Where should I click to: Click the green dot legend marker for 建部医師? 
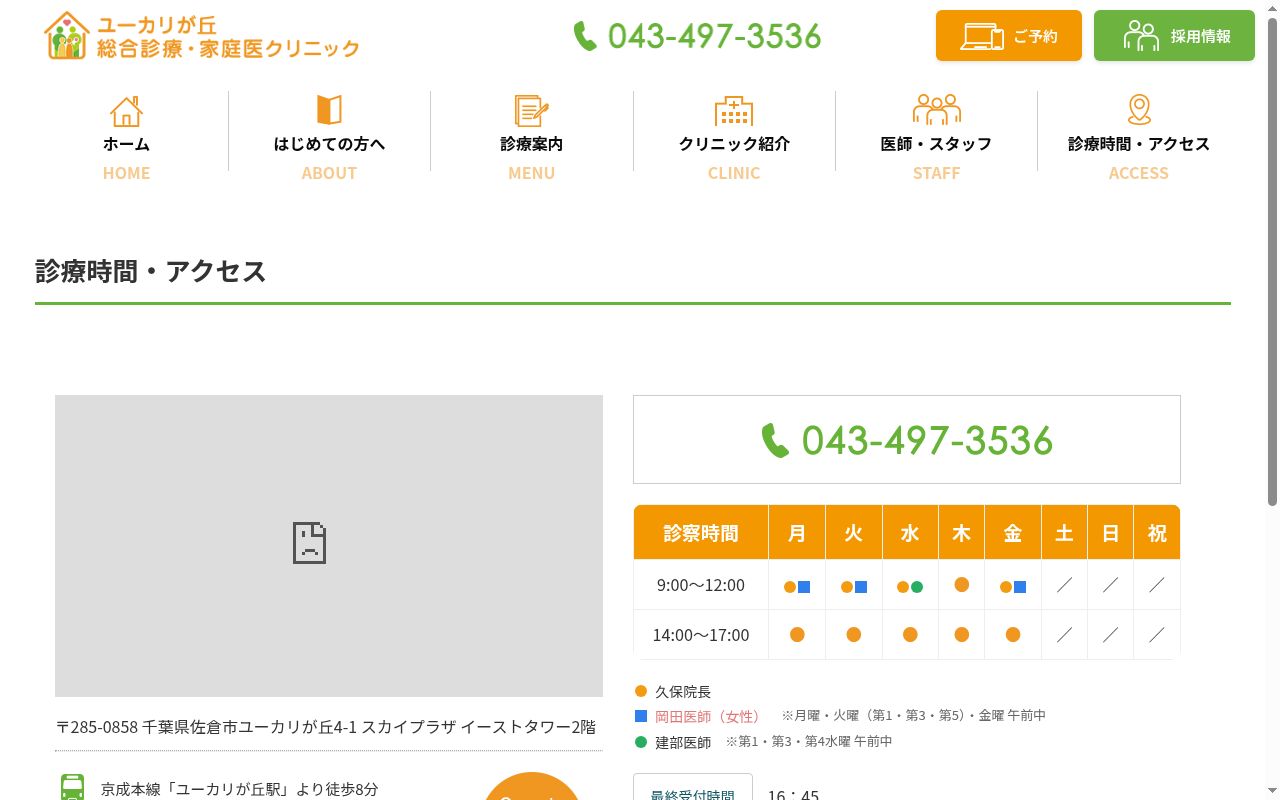(641, 742)
